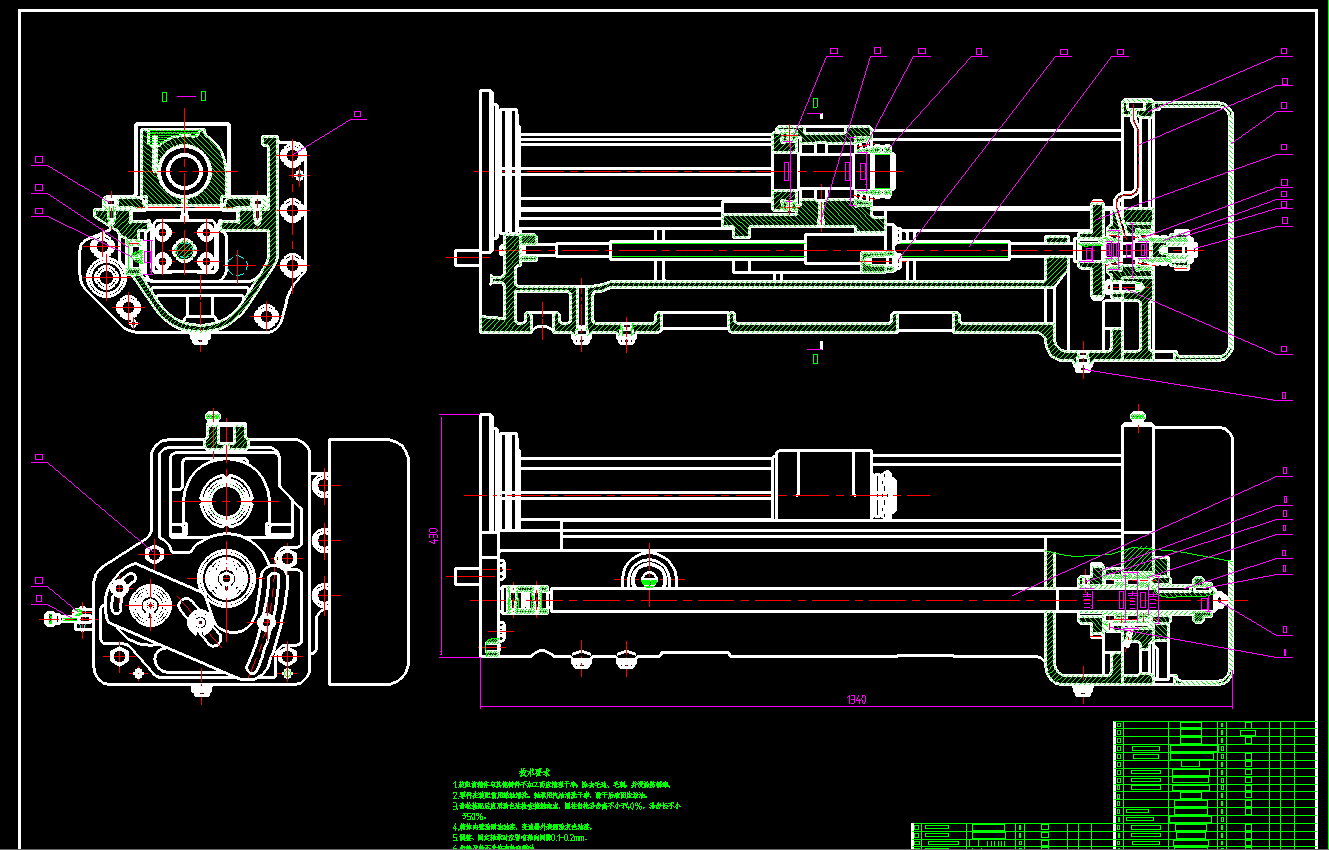Select the parts list table at lower right

pos(1214,785)
